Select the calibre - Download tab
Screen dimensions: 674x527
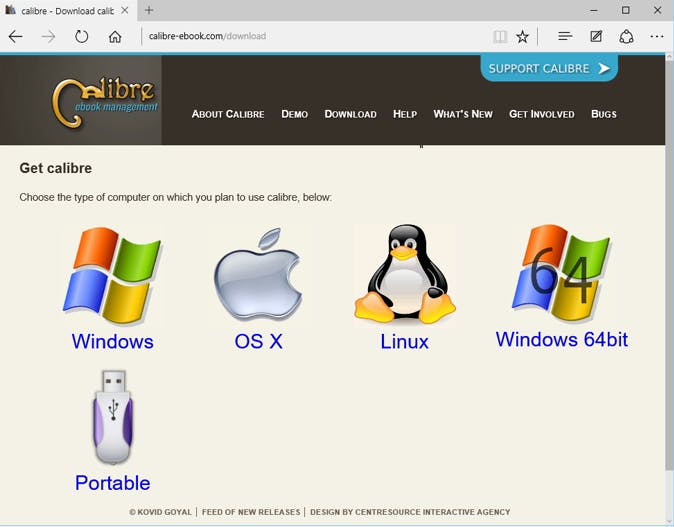coord(69,11)
